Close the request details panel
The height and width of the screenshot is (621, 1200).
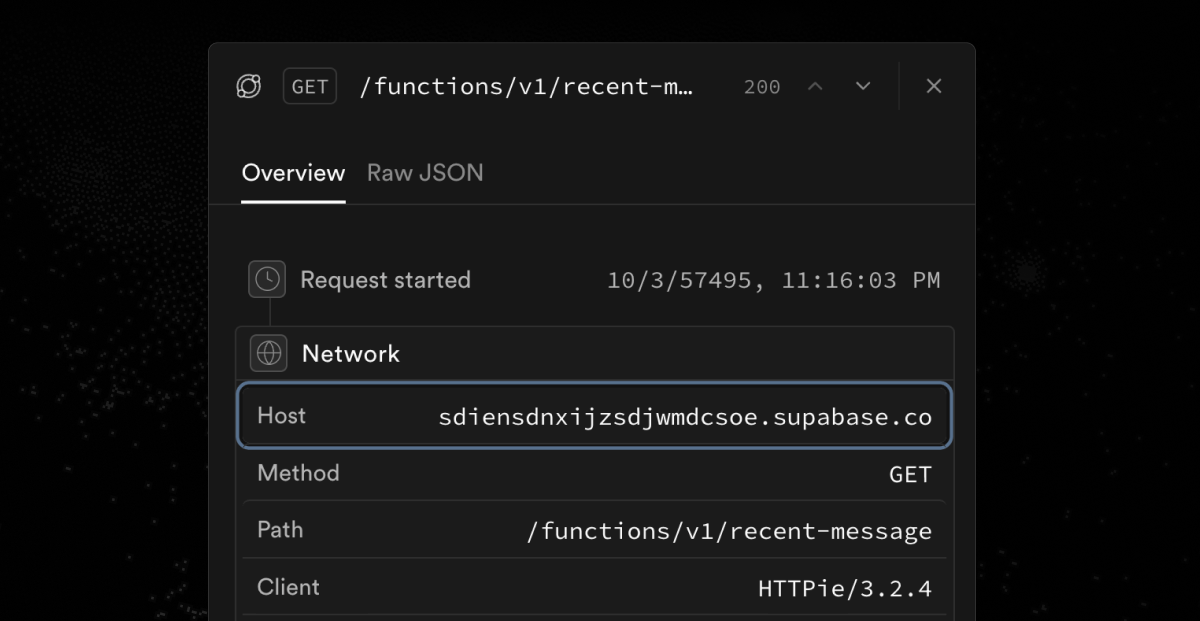934,86
